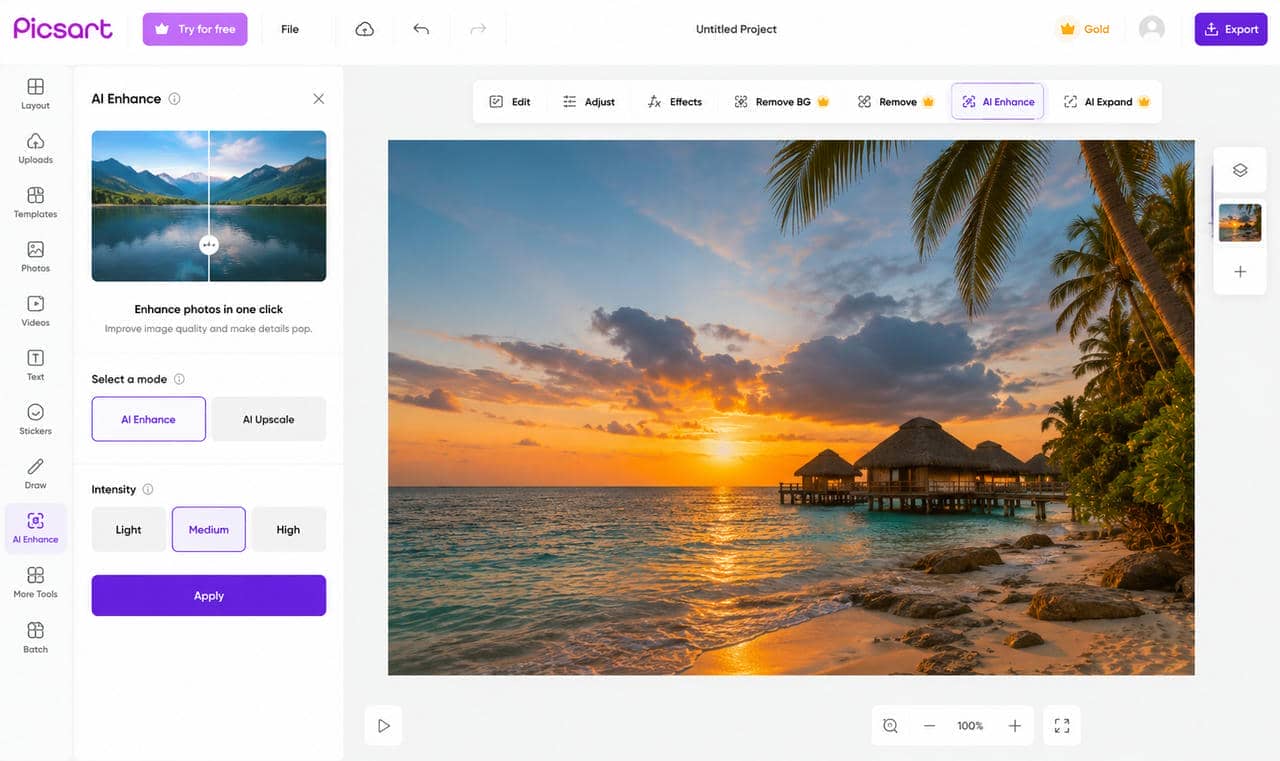Open More Tools in sidebar

click(x=35, y=582)
